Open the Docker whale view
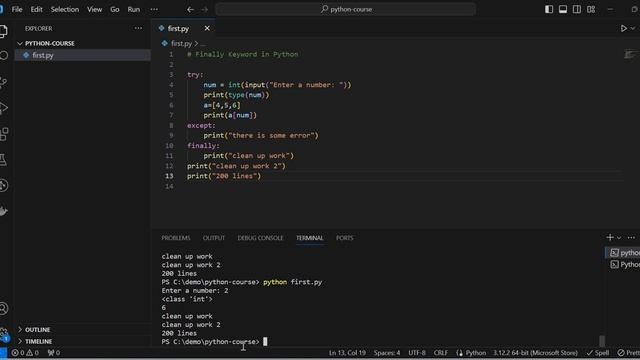640x360 pixels. coord(4,211)
